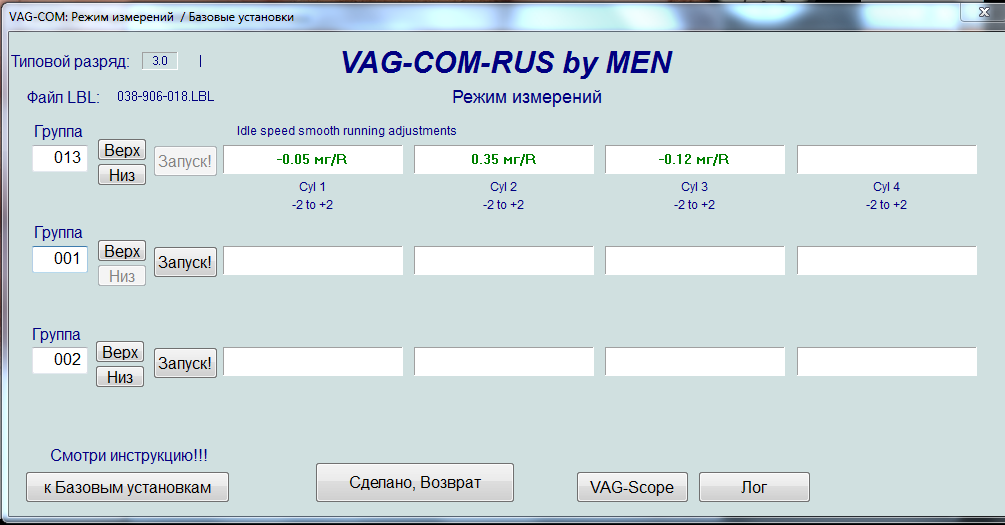Open the Лог button
This screenshot has height=525, width=1005.
[x=754, y=487]
